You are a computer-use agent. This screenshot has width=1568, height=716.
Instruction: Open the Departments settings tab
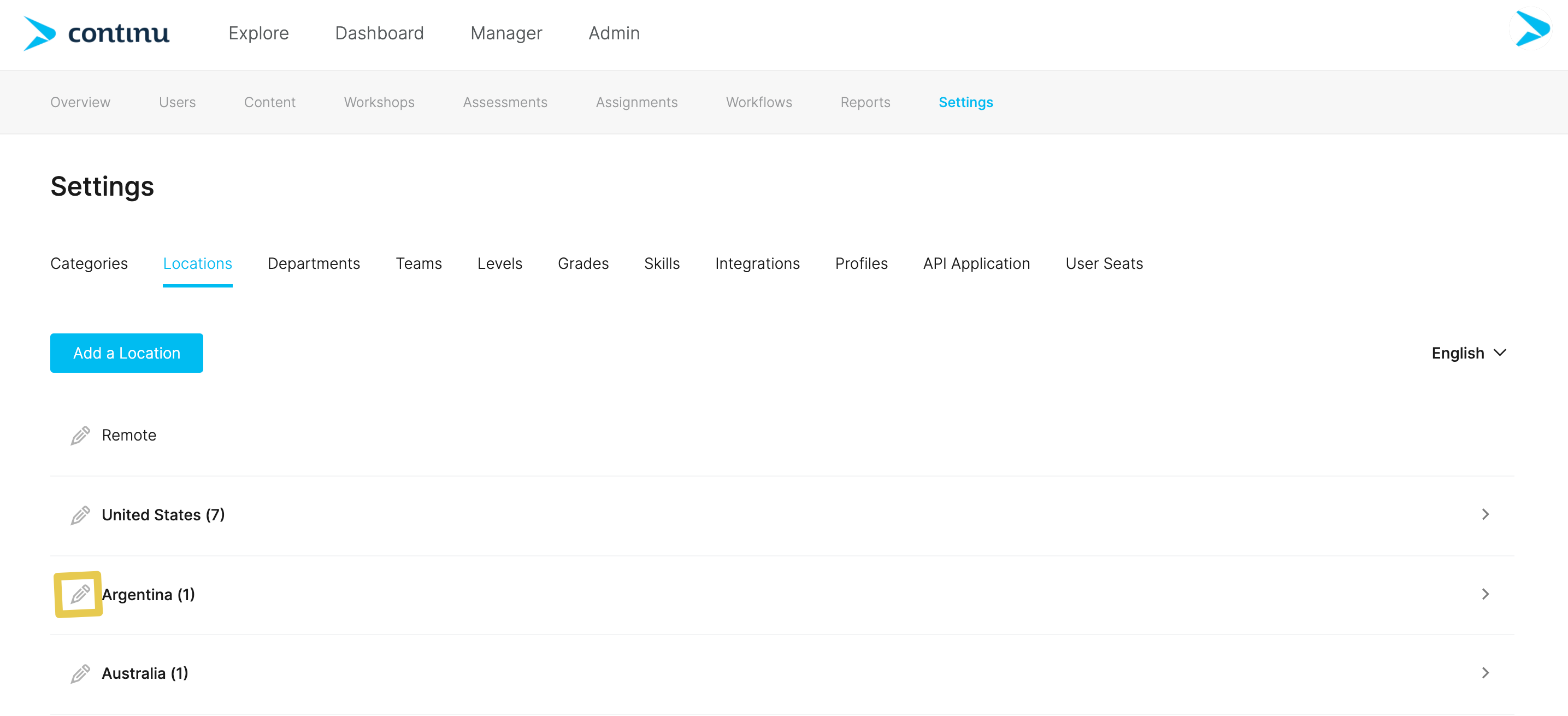pyautogui.click(x=314, y=263)
